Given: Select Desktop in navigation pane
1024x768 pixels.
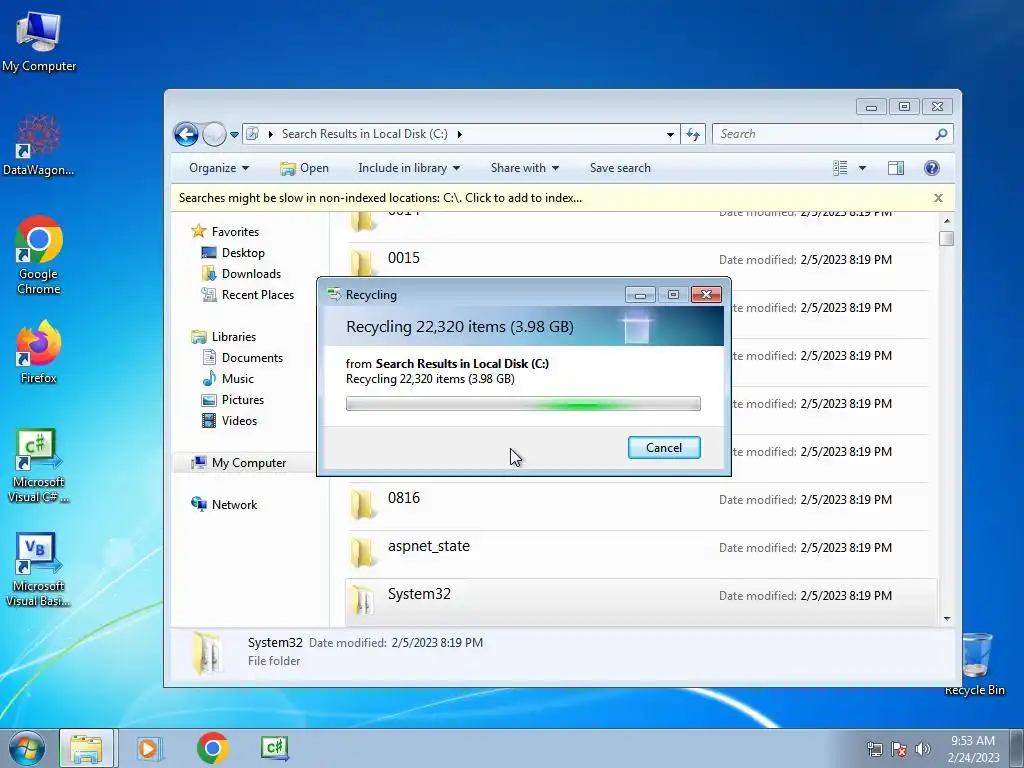Looking at the screenshot, I should pos(234,253).
